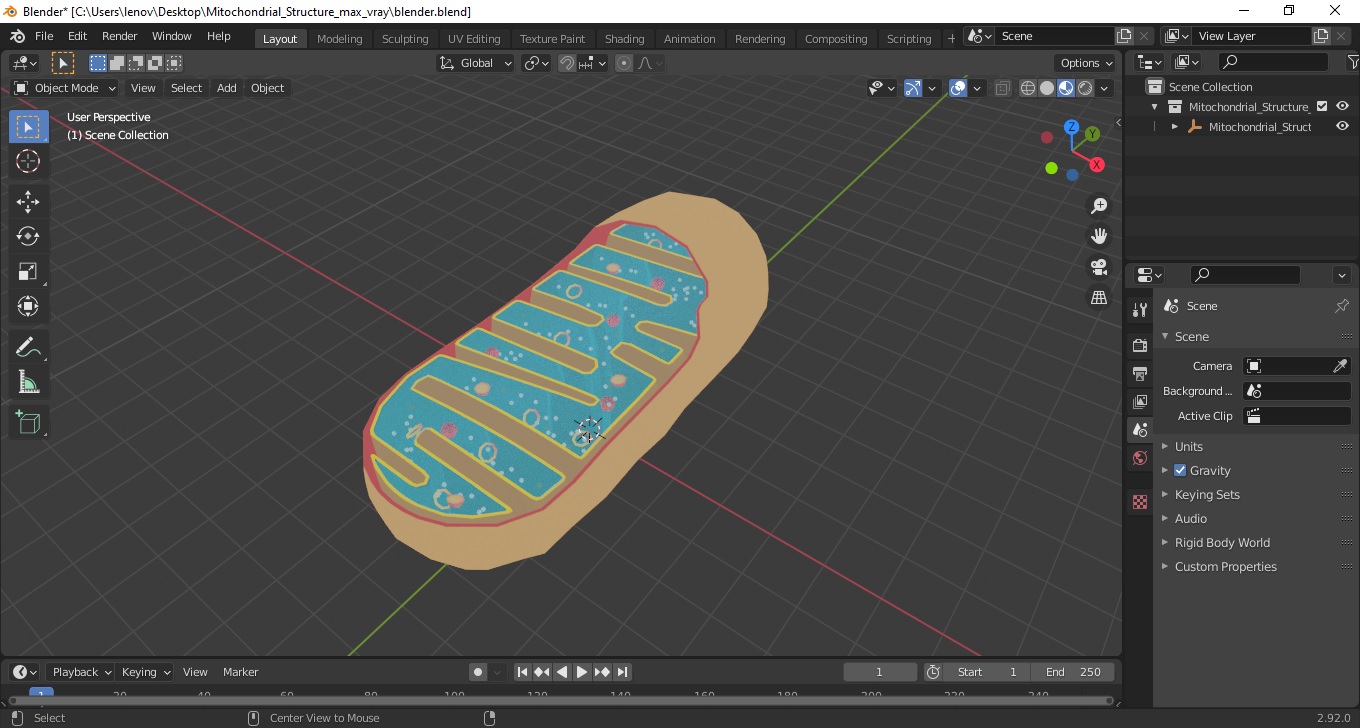Open the World properties tab
1360x728 pixels.
click(1139, 458)
